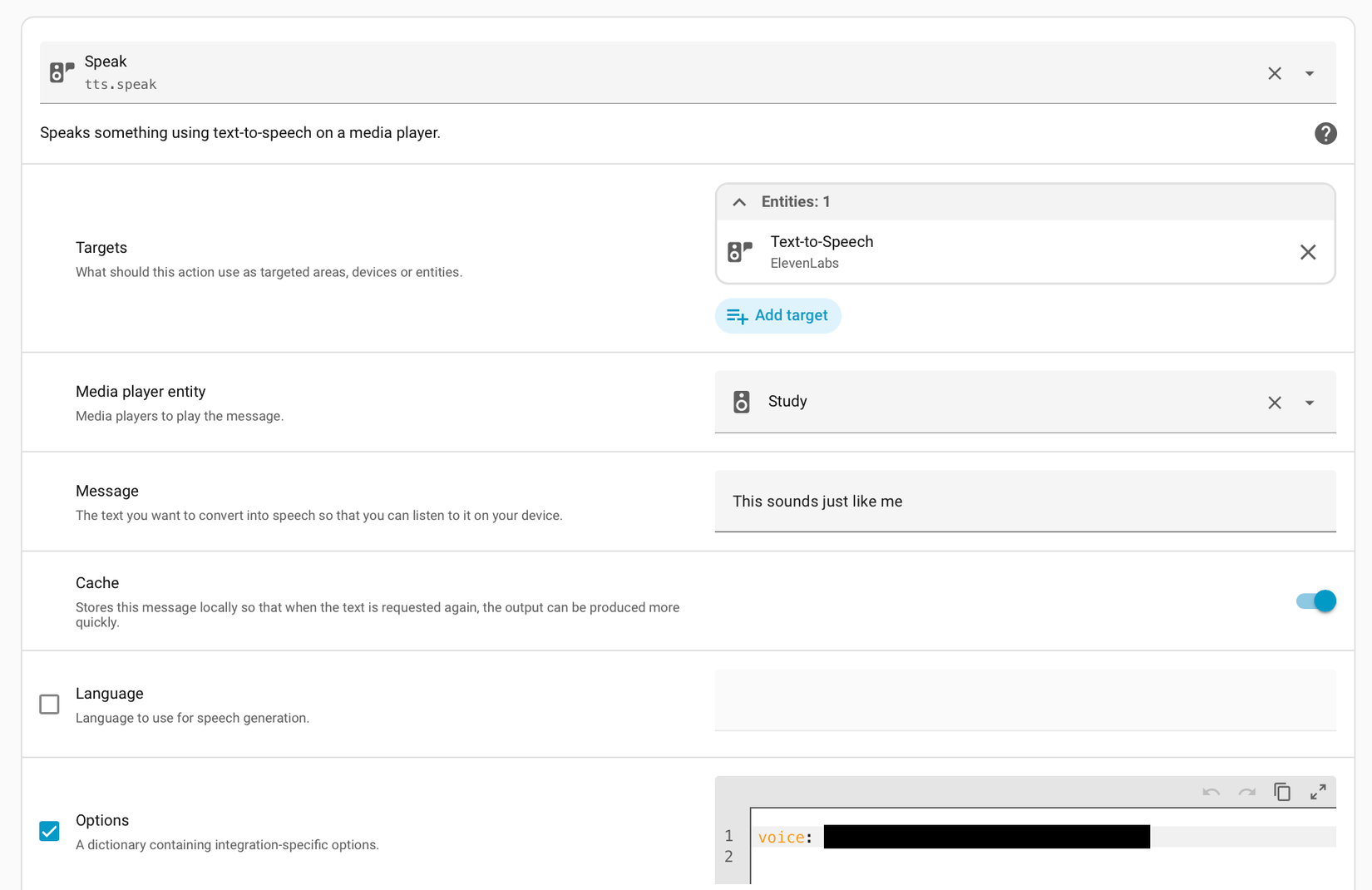This screenshot has width=1372, height=890.
Task: Remove the ElevenLabs Text-to-Speech target
Action: click(x=1308, y=252)
